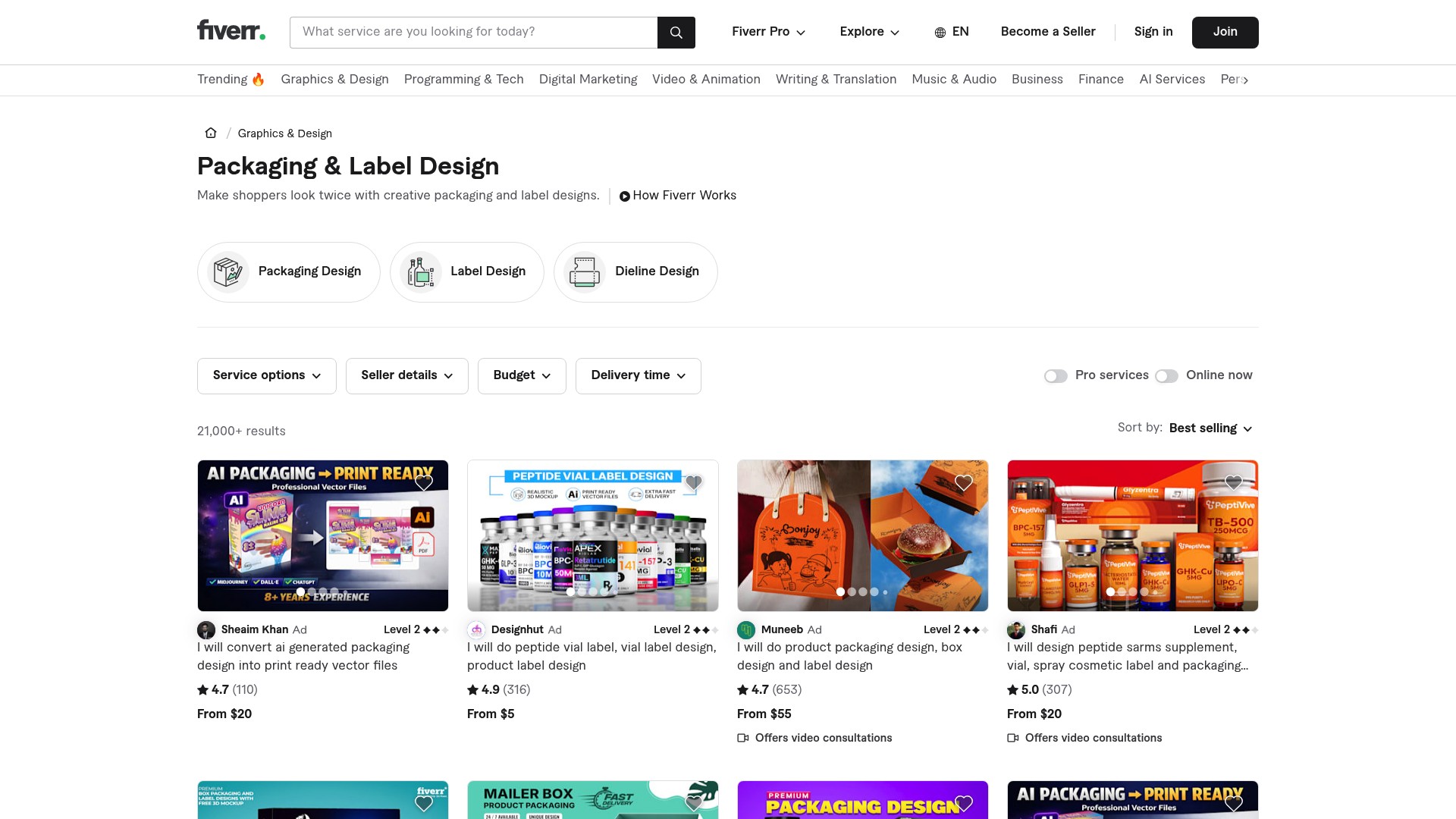The width and height of the screenshot is (1456, 819).
Task: Change the Best selling sort order
Action: tap(1211, 428)
